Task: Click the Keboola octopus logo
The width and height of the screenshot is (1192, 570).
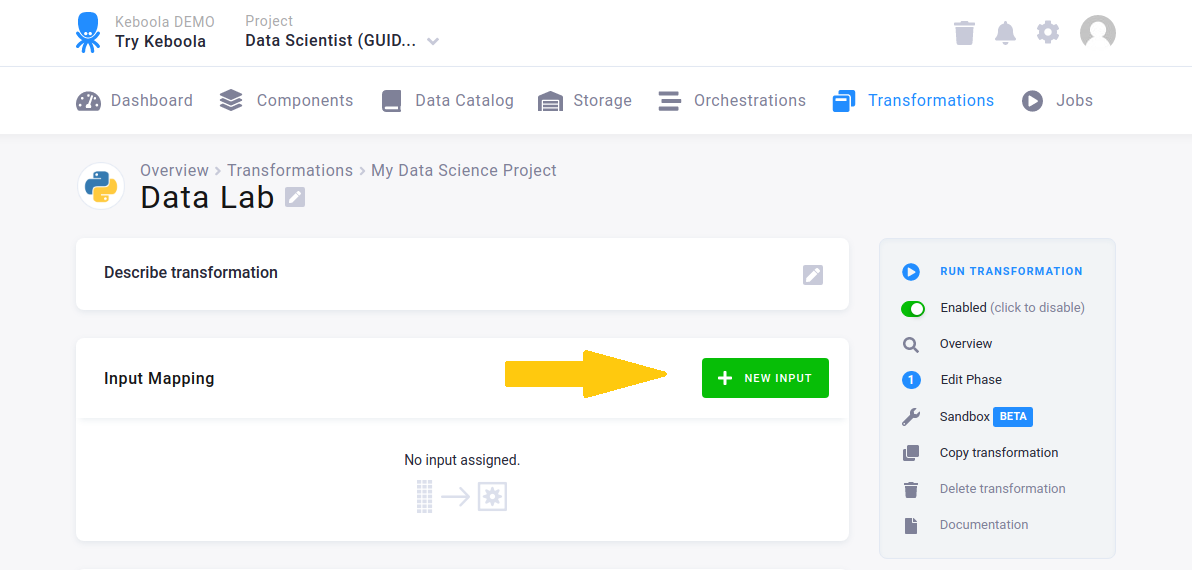Action: click(88, 32)
